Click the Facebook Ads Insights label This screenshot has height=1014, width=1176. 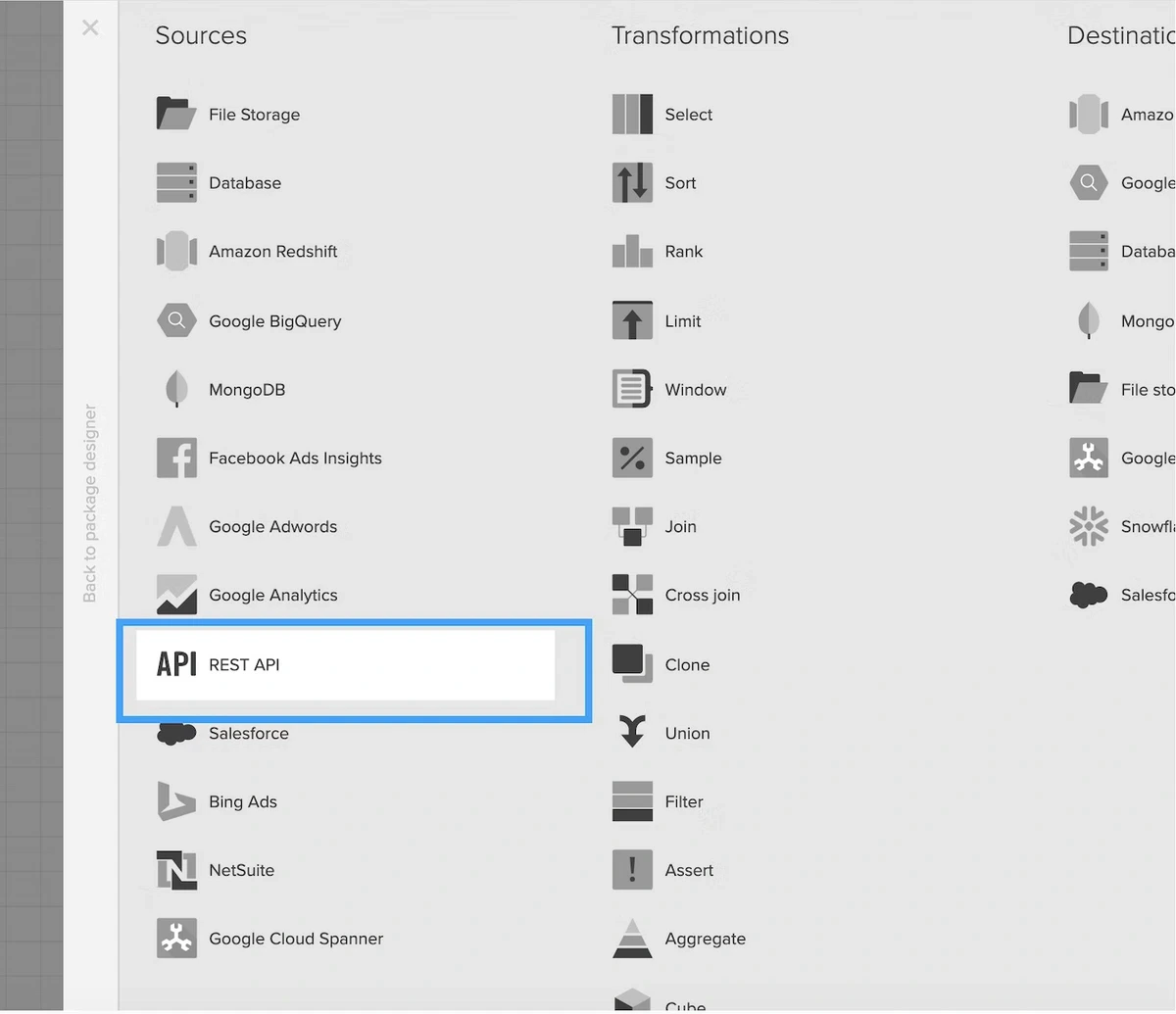[x=295, y=459]
